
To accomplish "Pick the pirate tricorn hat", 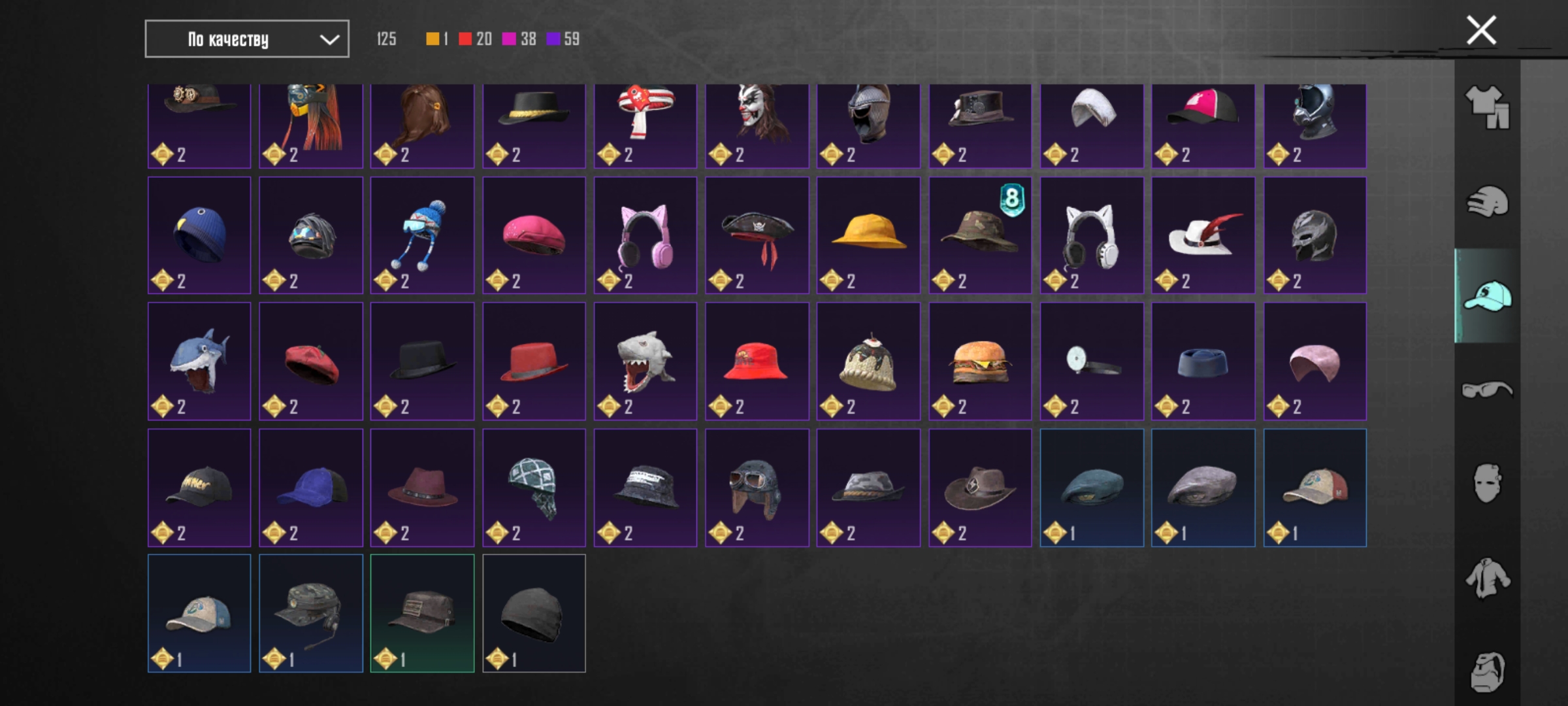I will [x=757, y=235].
